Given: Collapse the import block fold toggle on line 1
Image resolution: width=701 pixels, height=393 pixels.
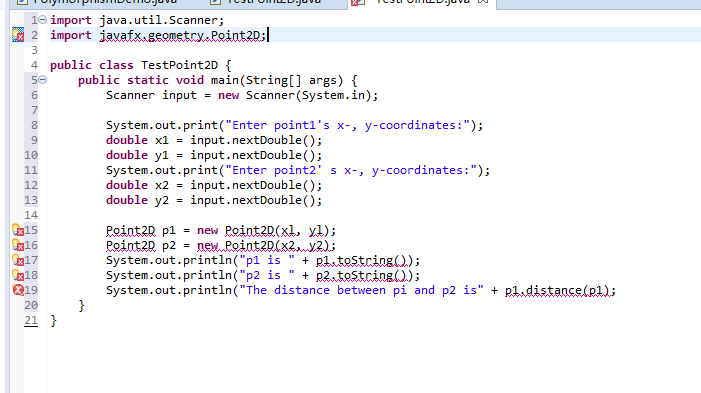Looking at the screenshot, I should (x=42, y=20).
